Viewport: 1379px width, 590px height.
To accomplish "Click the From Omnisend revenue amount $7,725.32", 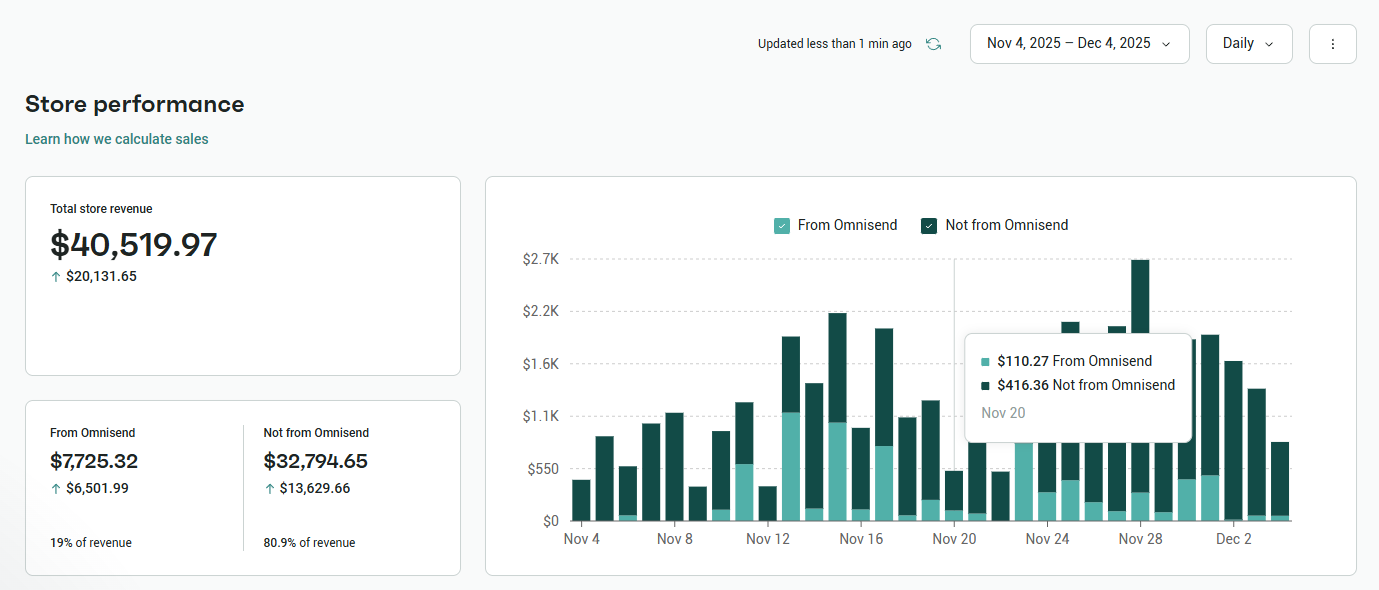I will tap(94, 461).
